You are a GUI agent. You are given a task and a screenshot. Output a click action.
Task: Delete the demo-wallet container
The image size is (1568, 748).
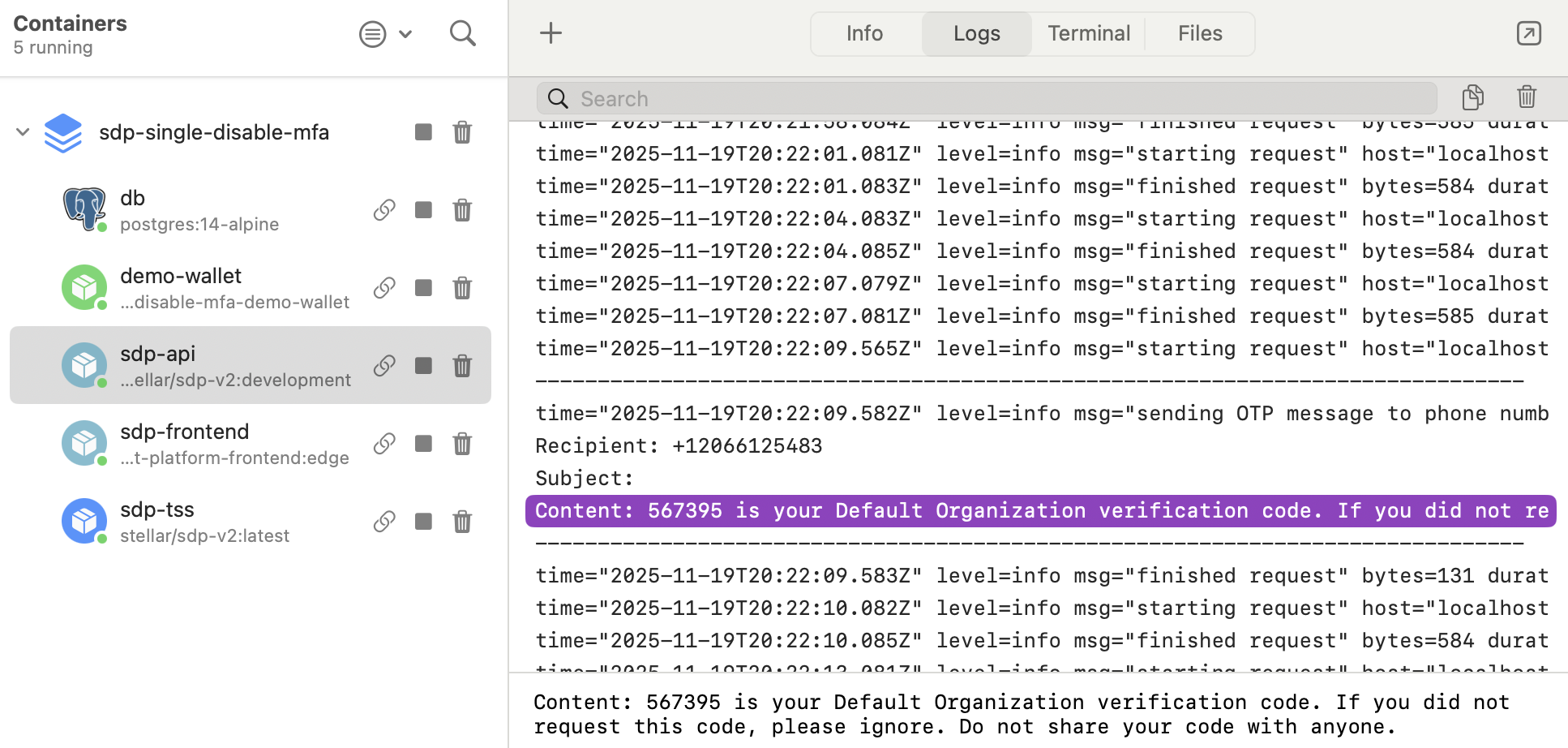[462, 288]
